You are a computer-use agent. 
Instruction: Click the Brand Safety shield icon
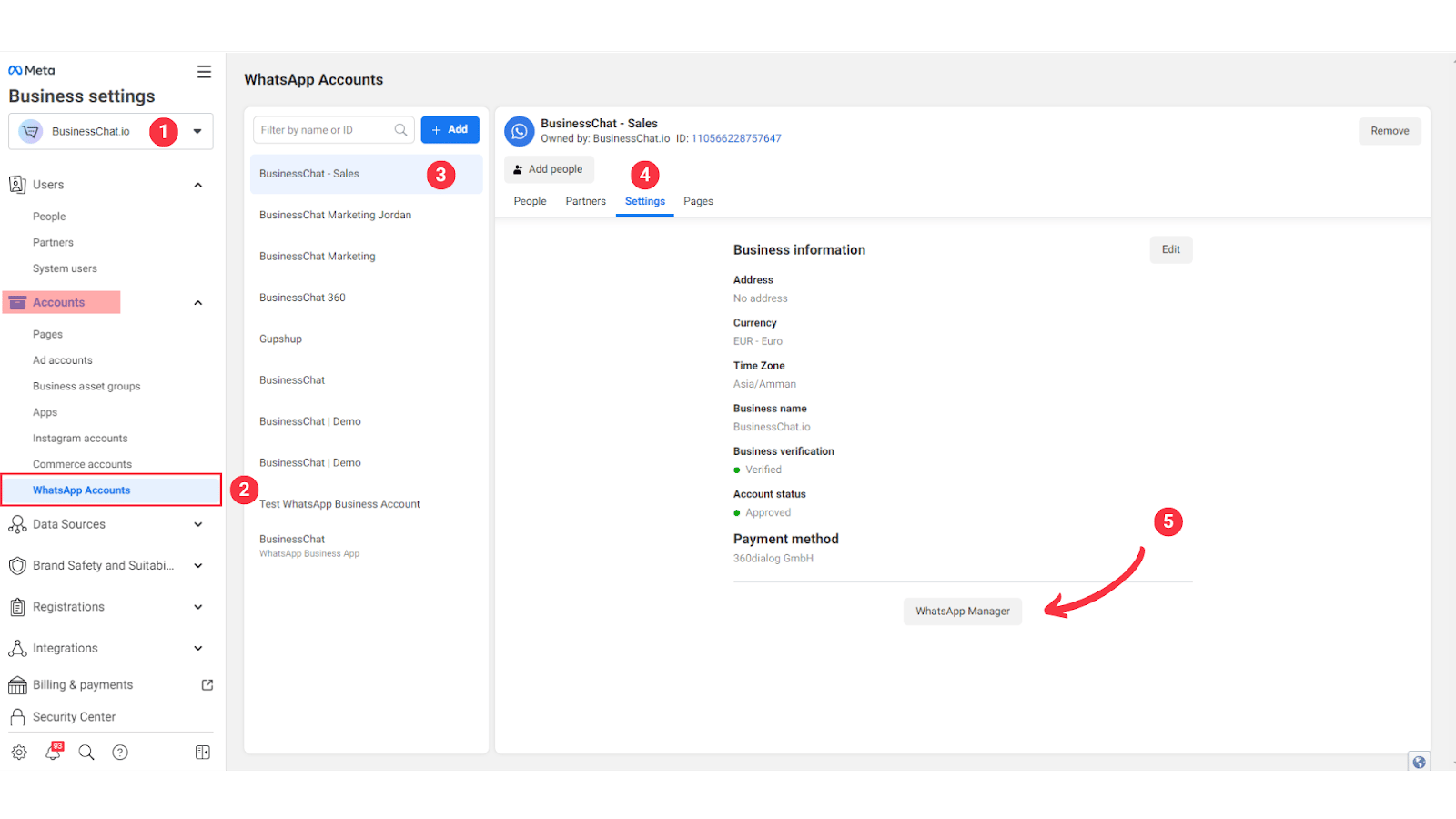tap(17, 566)
